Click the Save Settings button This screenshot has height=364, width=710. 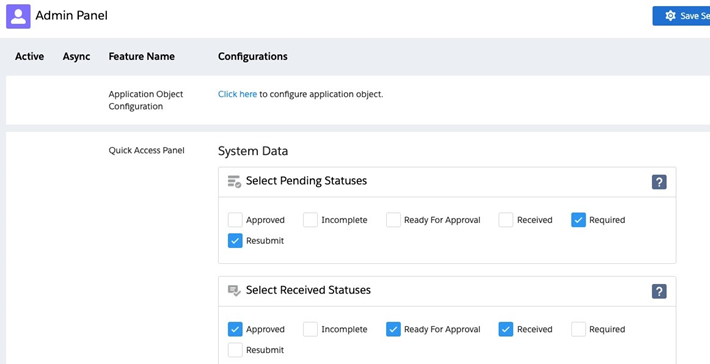coord(681,16)
